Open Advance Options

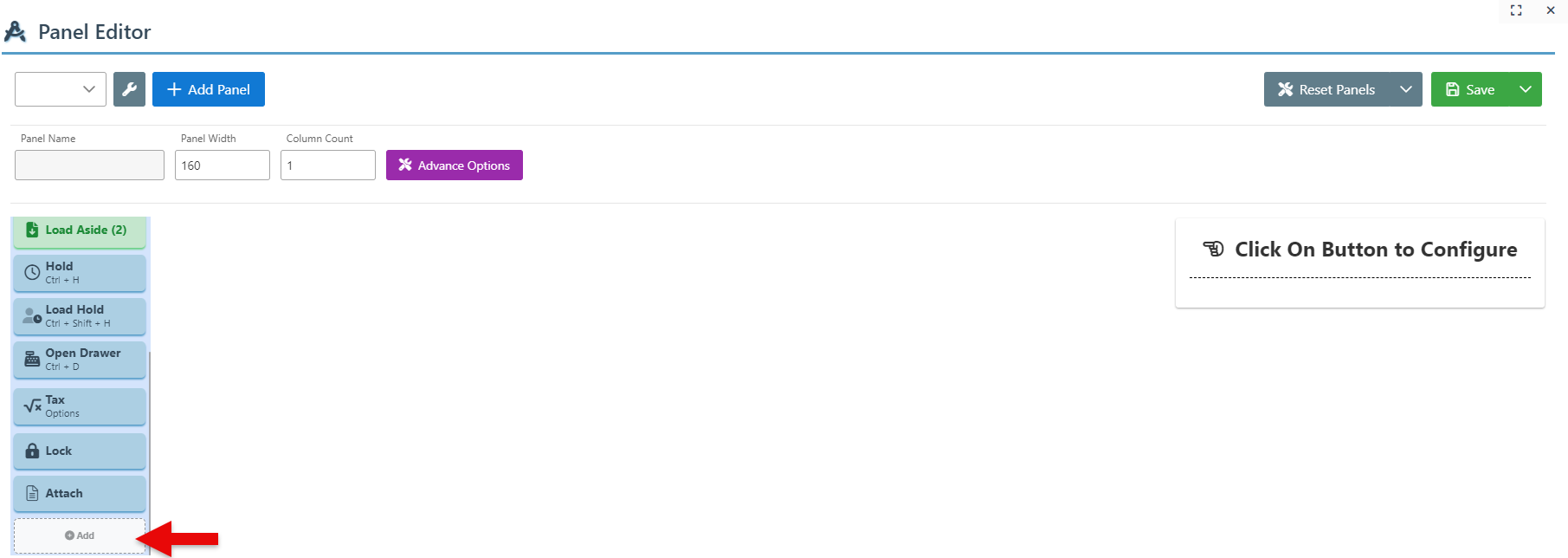455,165
